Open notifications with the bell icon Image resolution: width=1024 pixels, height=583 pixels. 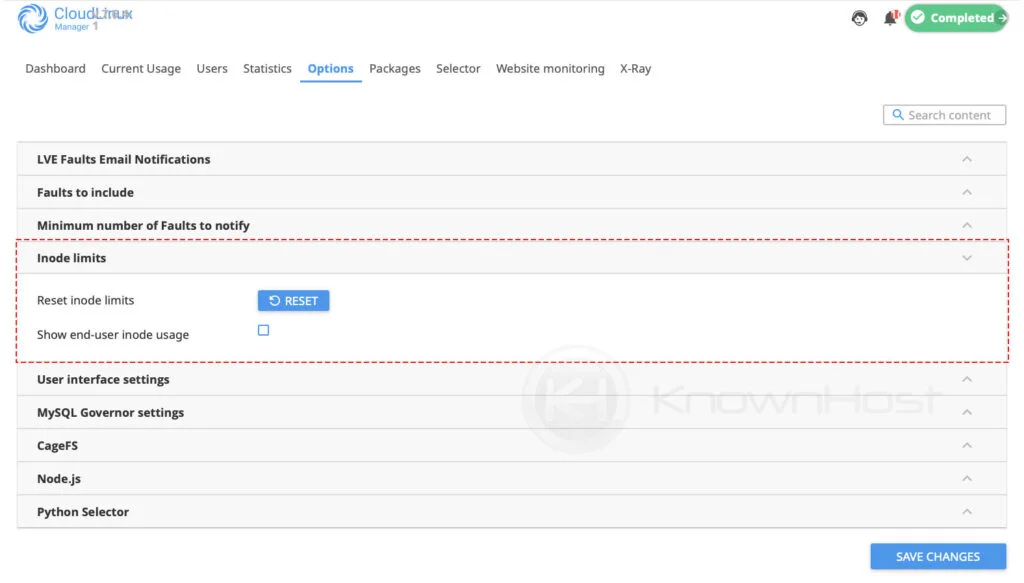click(x=889, y=18)
